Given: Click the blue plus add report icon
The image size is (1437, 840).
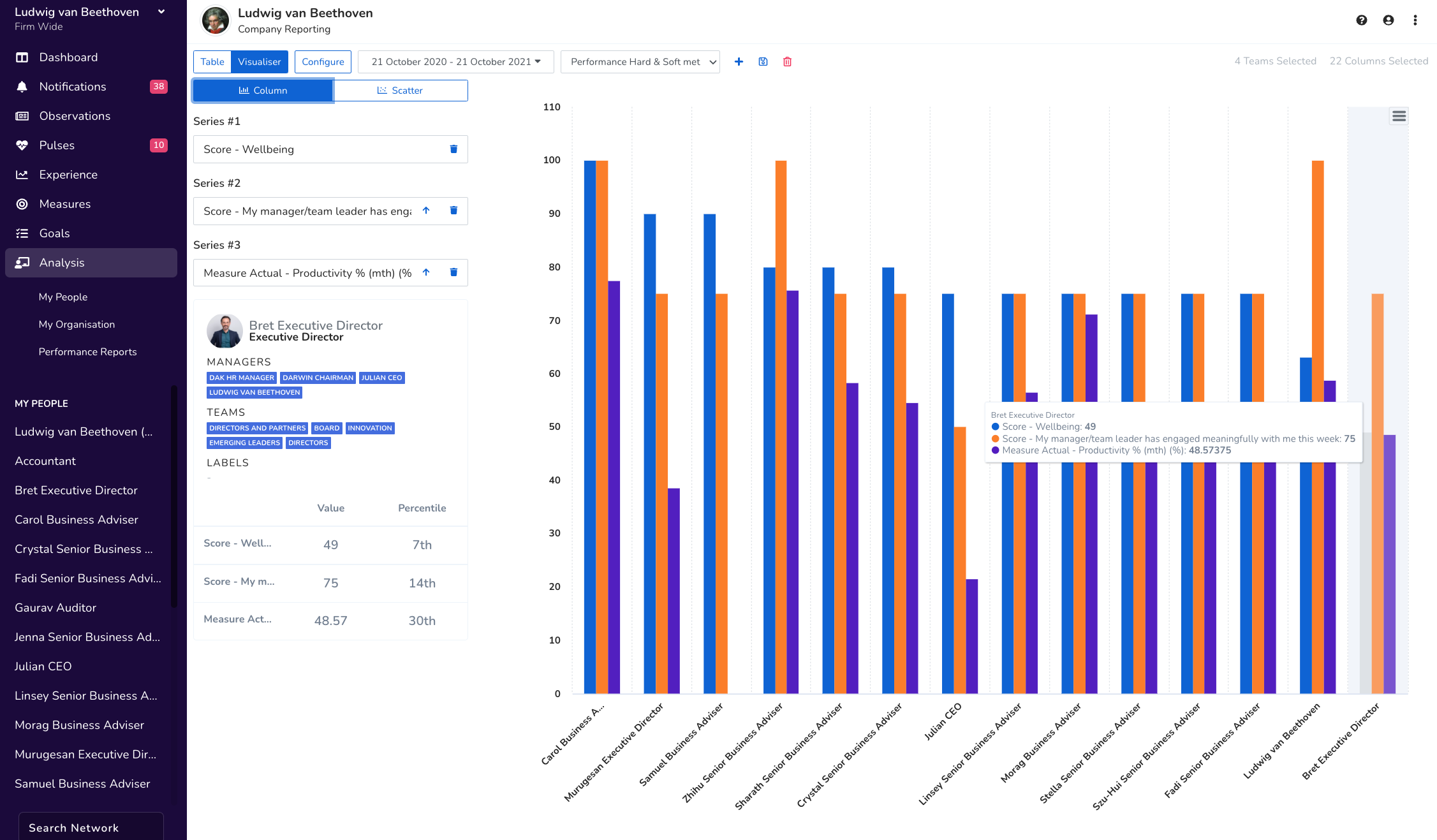Looking at the screenshot, I should 739,62.
